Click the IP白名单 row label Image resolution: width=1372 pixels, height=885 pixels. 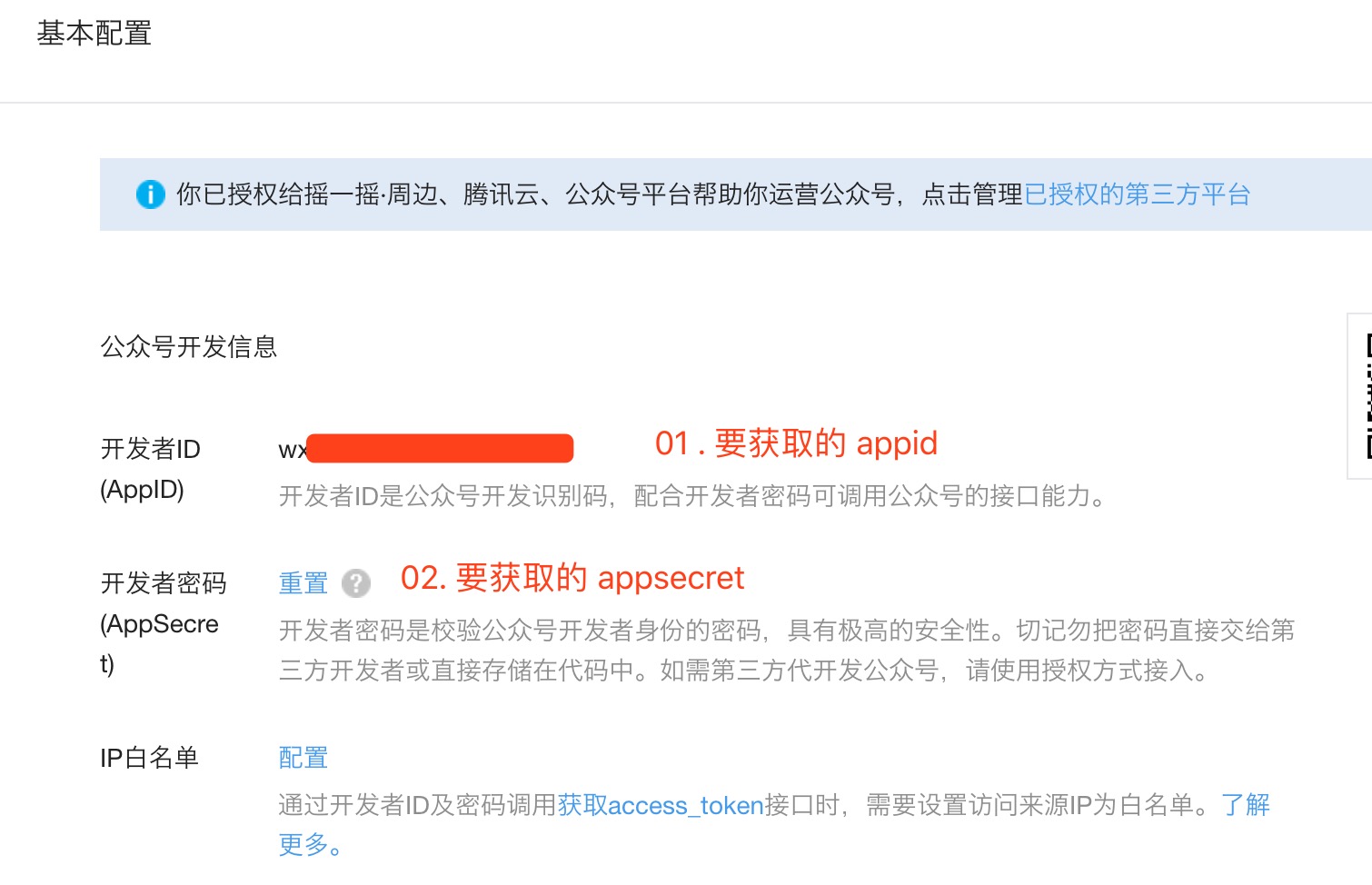(x=149, y=756)
